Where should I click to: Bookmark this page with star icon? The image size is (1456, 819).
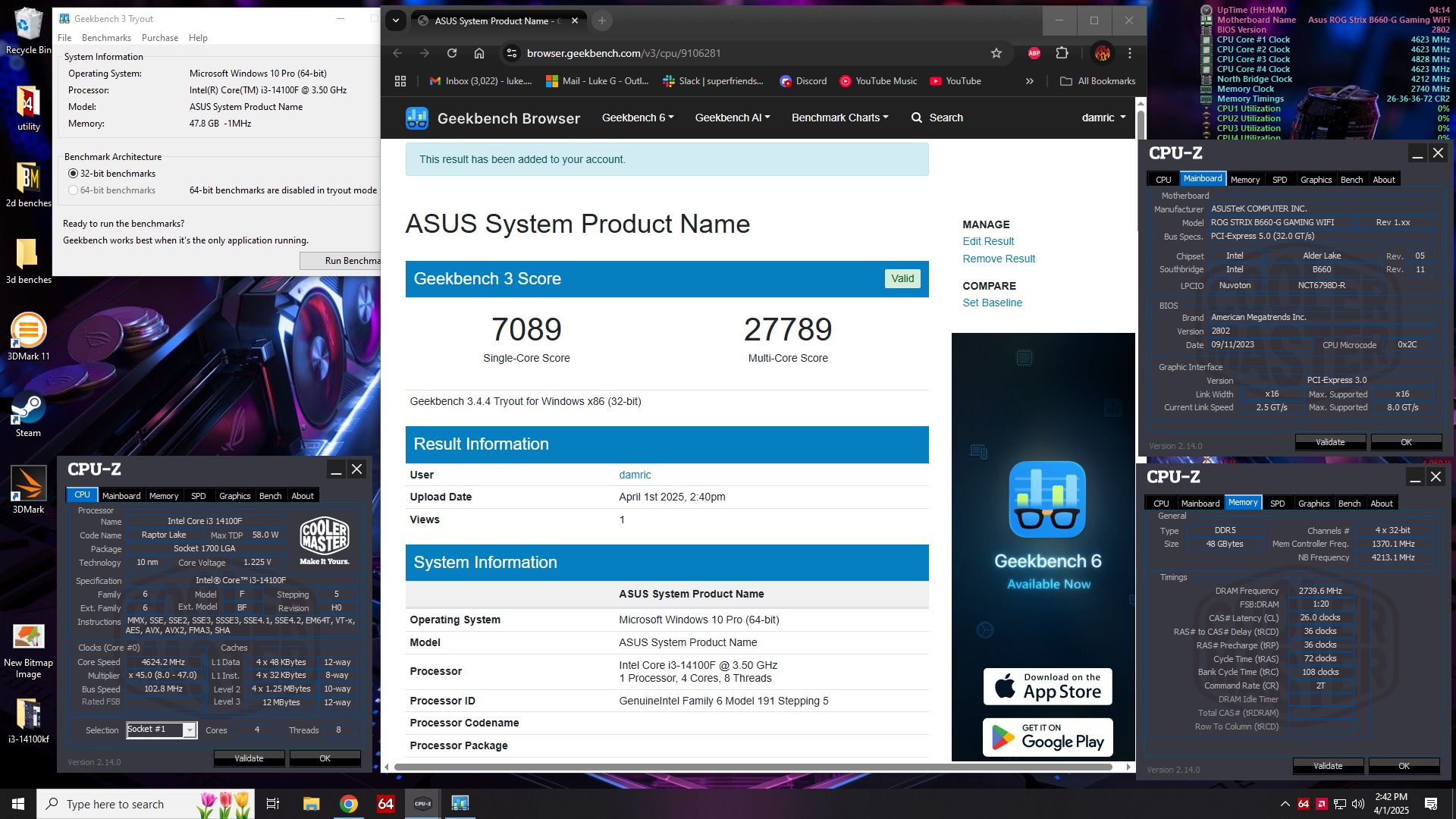pyautogui.click(x=996, y=53)
